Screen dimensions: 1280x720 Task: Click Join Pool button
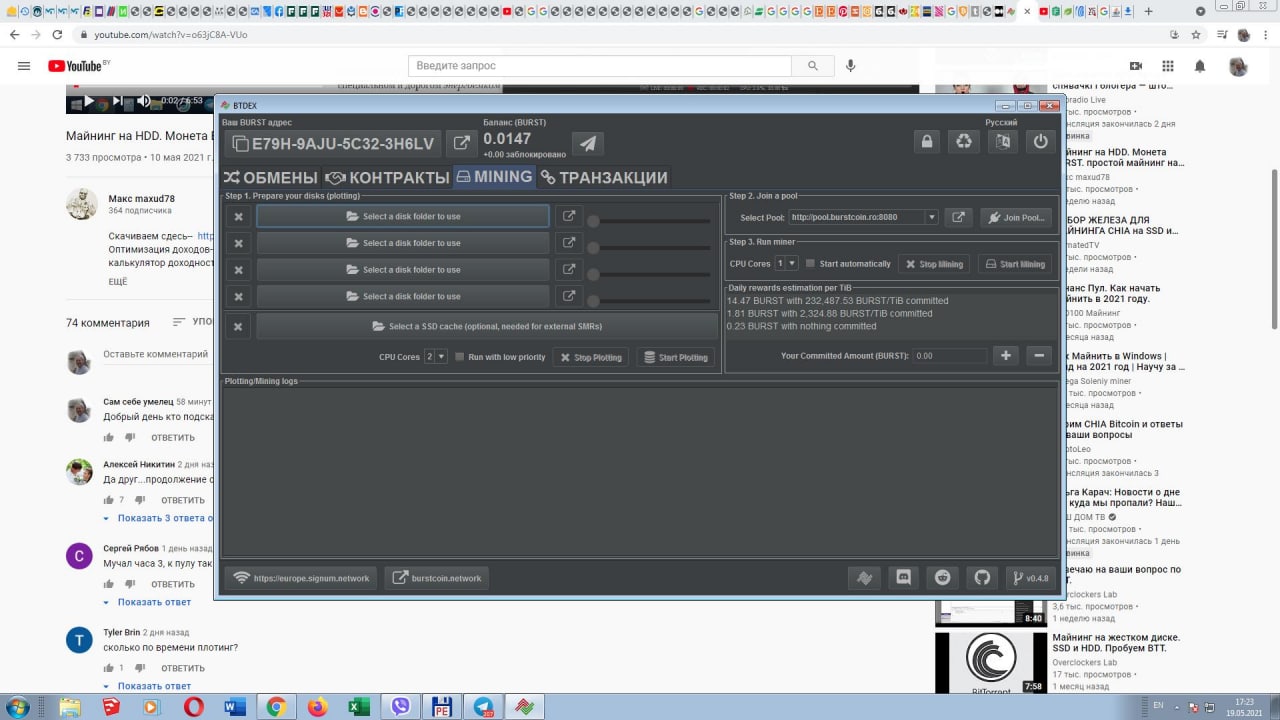1016,217
